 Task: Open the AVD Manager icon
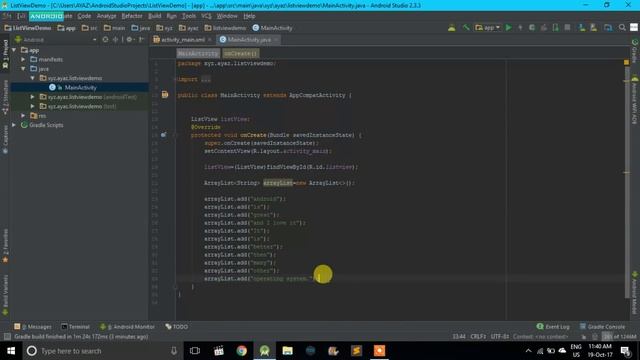click(593, 28)
